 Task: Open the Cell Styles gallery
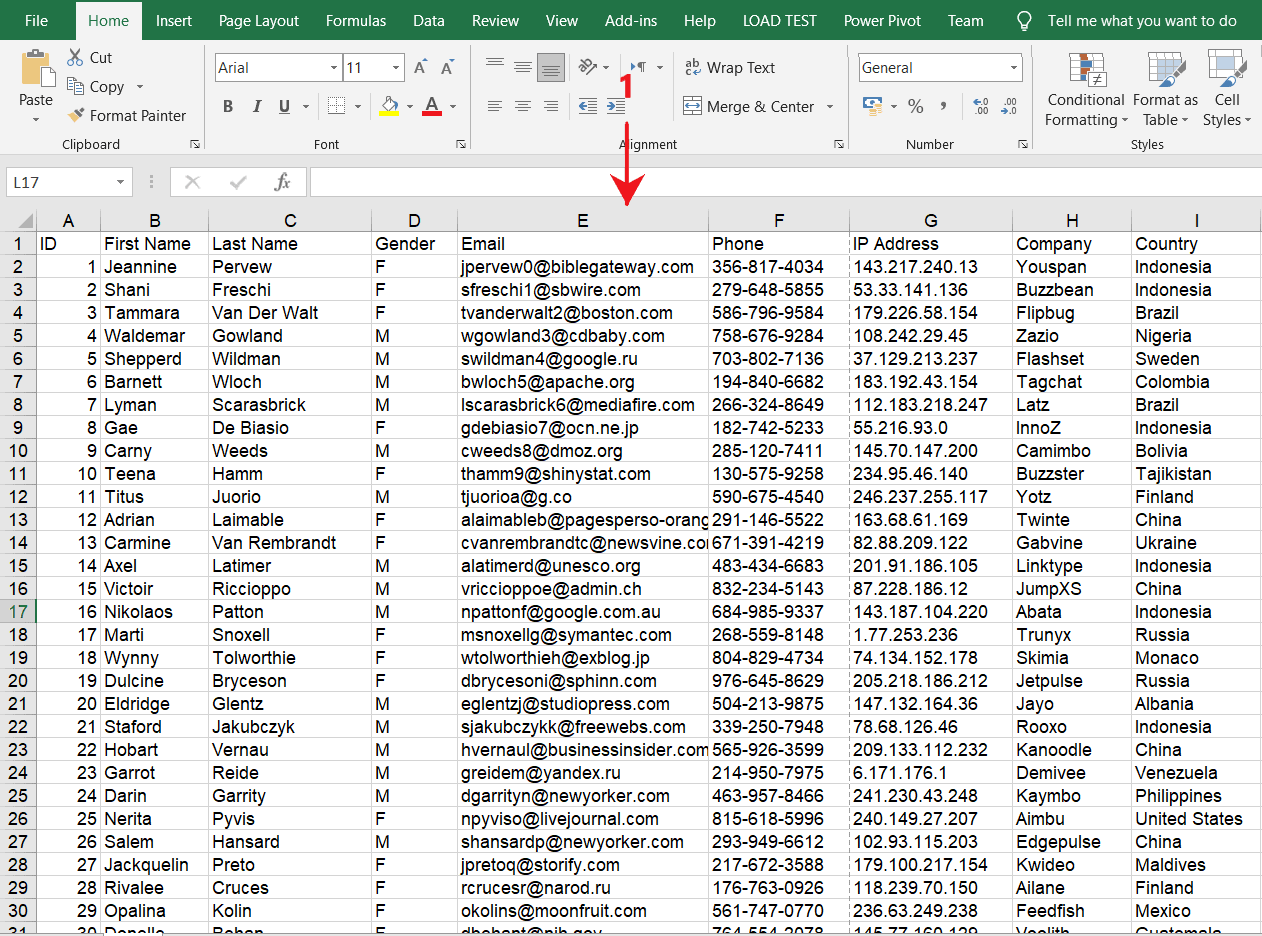(1227, 89)
